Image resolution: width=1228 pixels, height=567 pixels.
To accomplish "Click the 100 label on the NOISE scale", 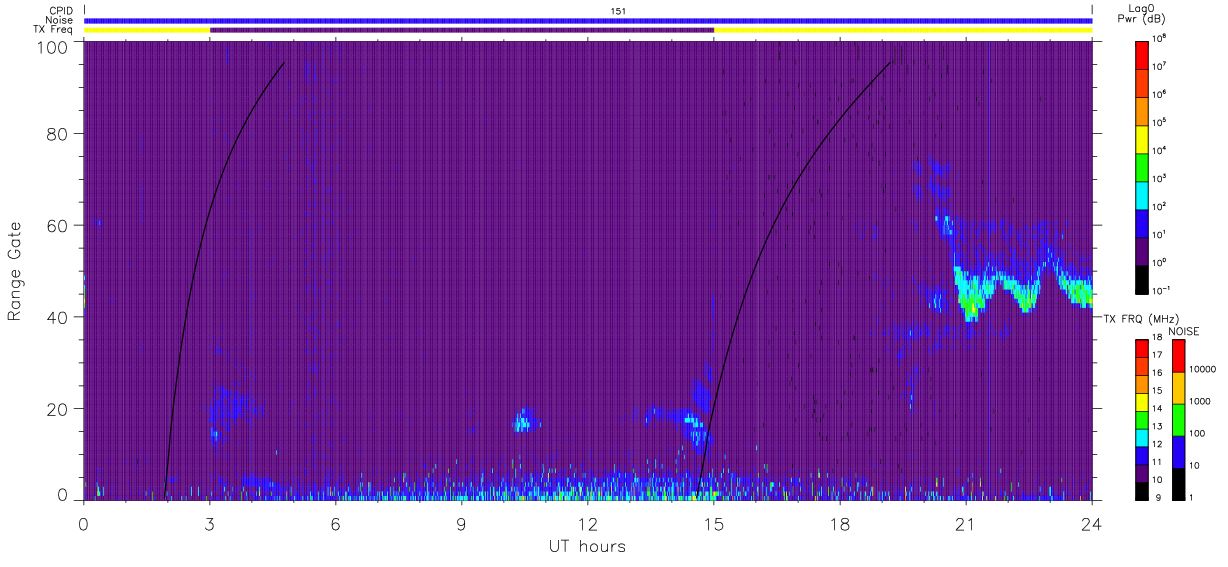I will (x=1197, y=434).
